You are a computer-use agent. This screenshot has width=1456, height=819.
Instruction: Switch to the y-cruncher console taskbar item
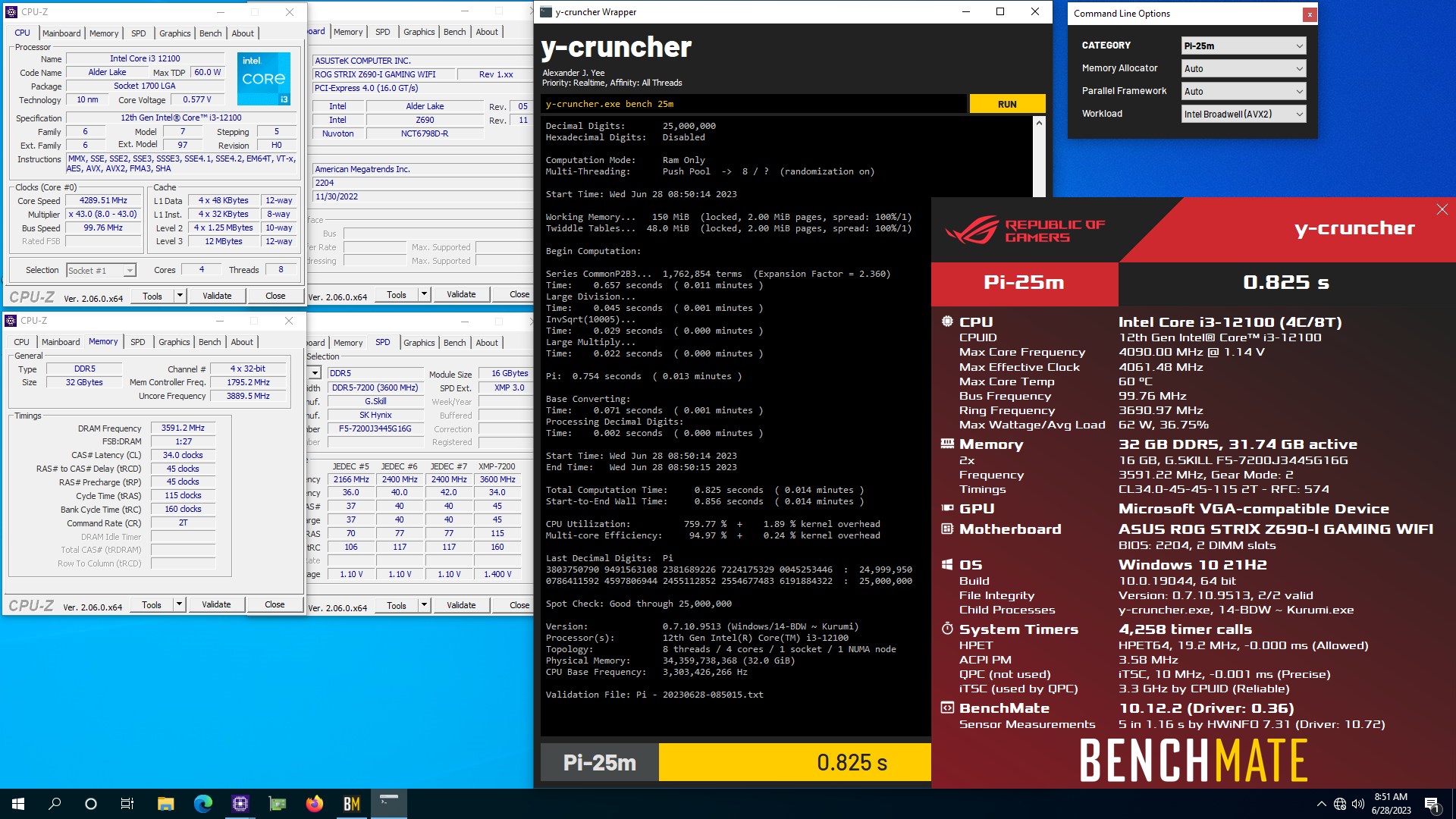coord(389,804)
